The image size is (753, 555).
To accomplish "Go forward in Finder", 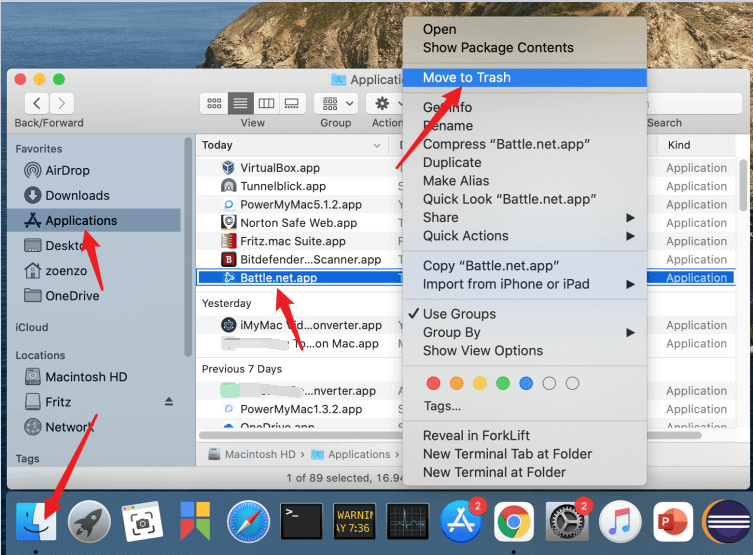I will 61,103.
